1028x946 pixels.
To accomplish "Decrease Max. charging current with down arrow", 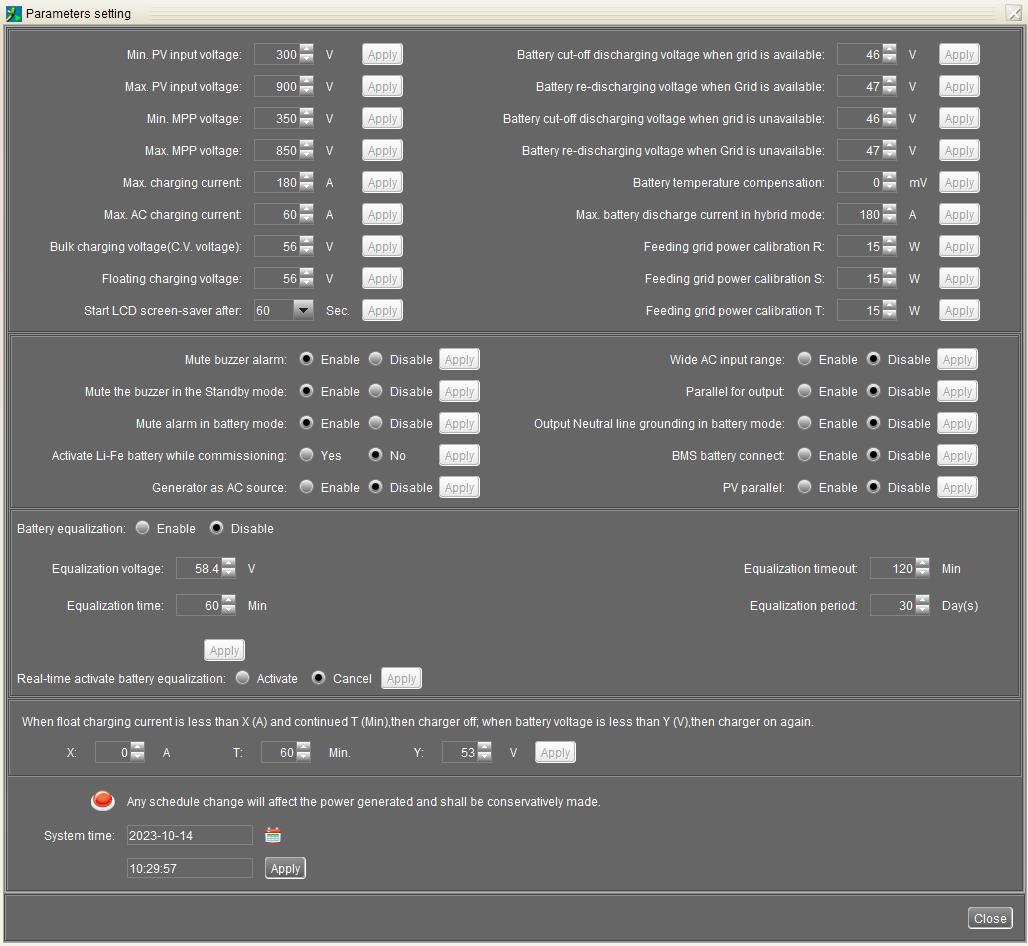I will click(307, 188).
